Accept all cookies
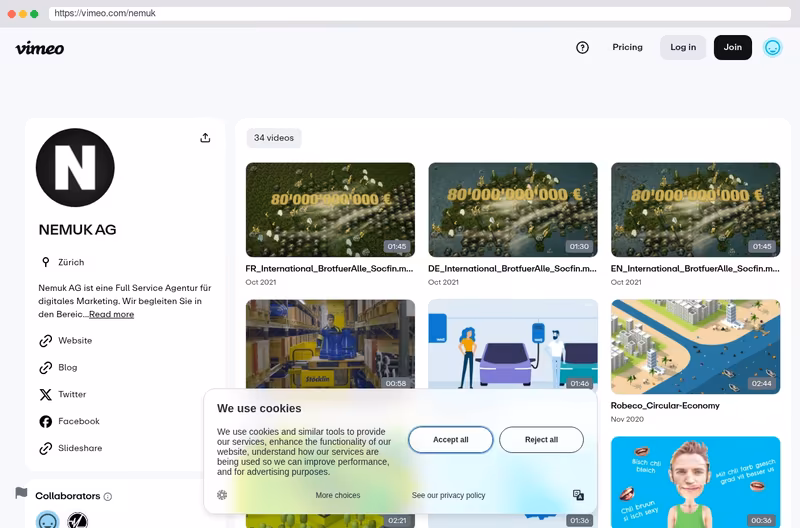 [x=451, y=440]
